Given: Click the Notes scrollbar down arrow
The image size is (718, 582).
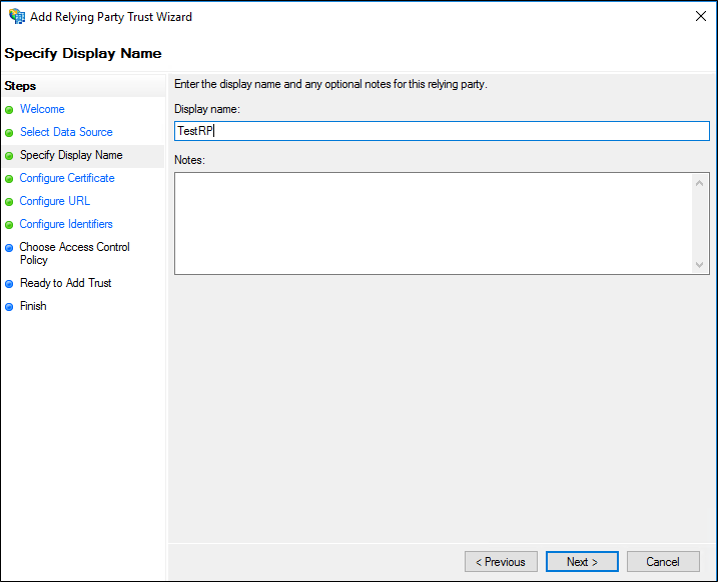Looking at the screenshot, I should point(700,265).
